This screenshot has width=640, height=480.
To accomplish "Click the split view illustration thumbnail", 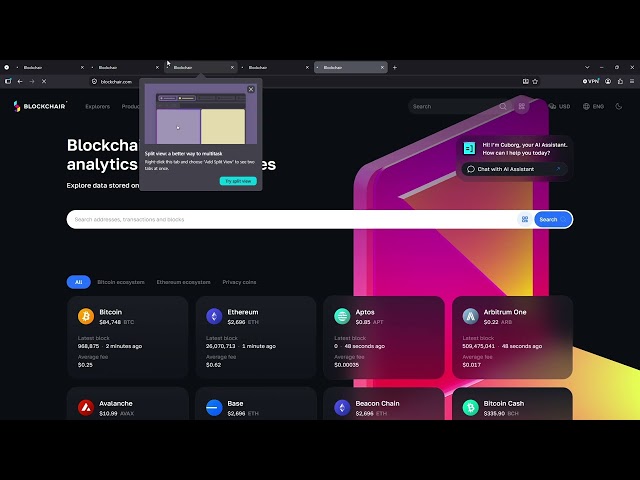I will point(201,114).
